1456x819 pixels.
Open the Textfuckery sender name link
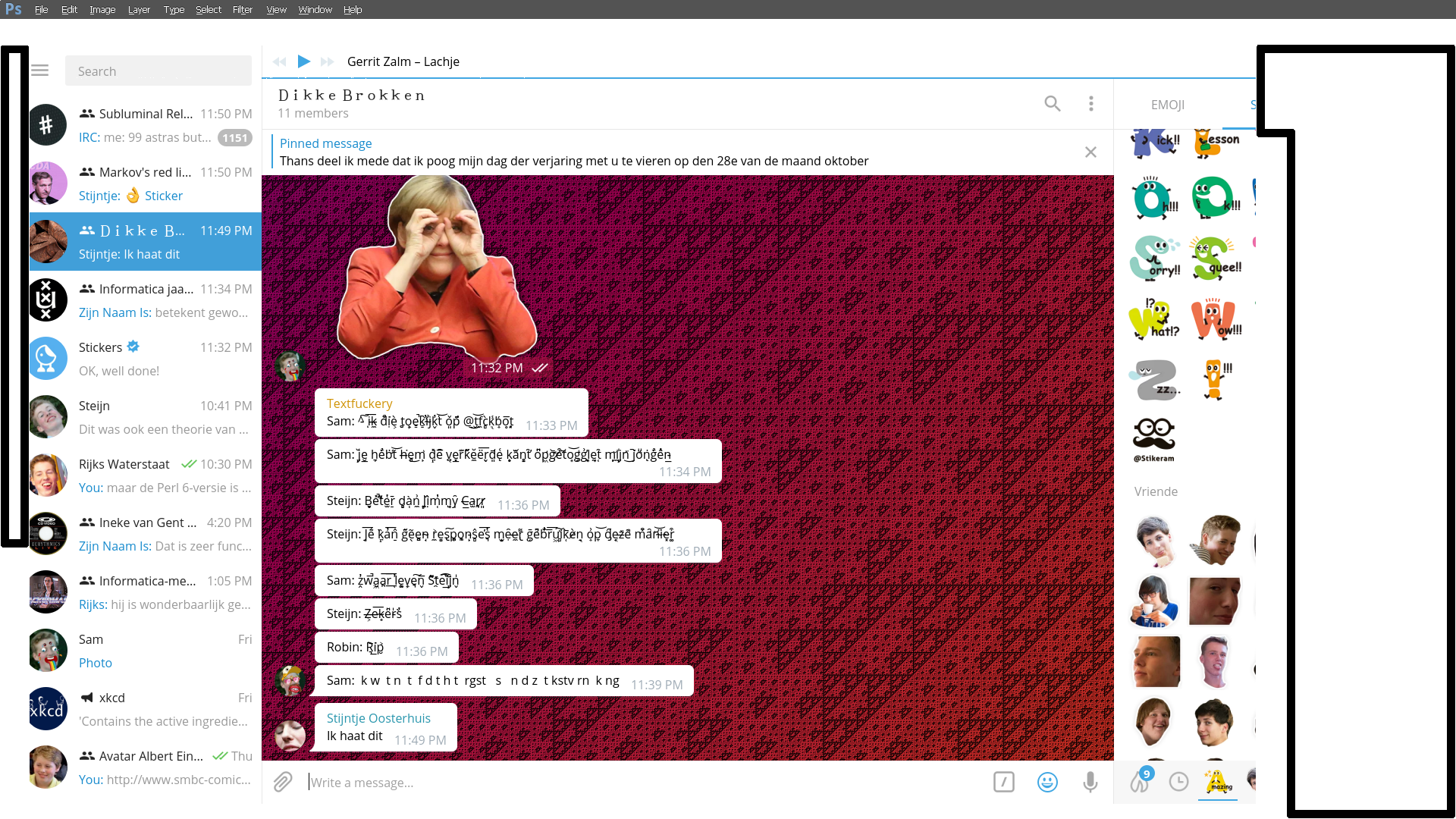[x=359, y=403]
